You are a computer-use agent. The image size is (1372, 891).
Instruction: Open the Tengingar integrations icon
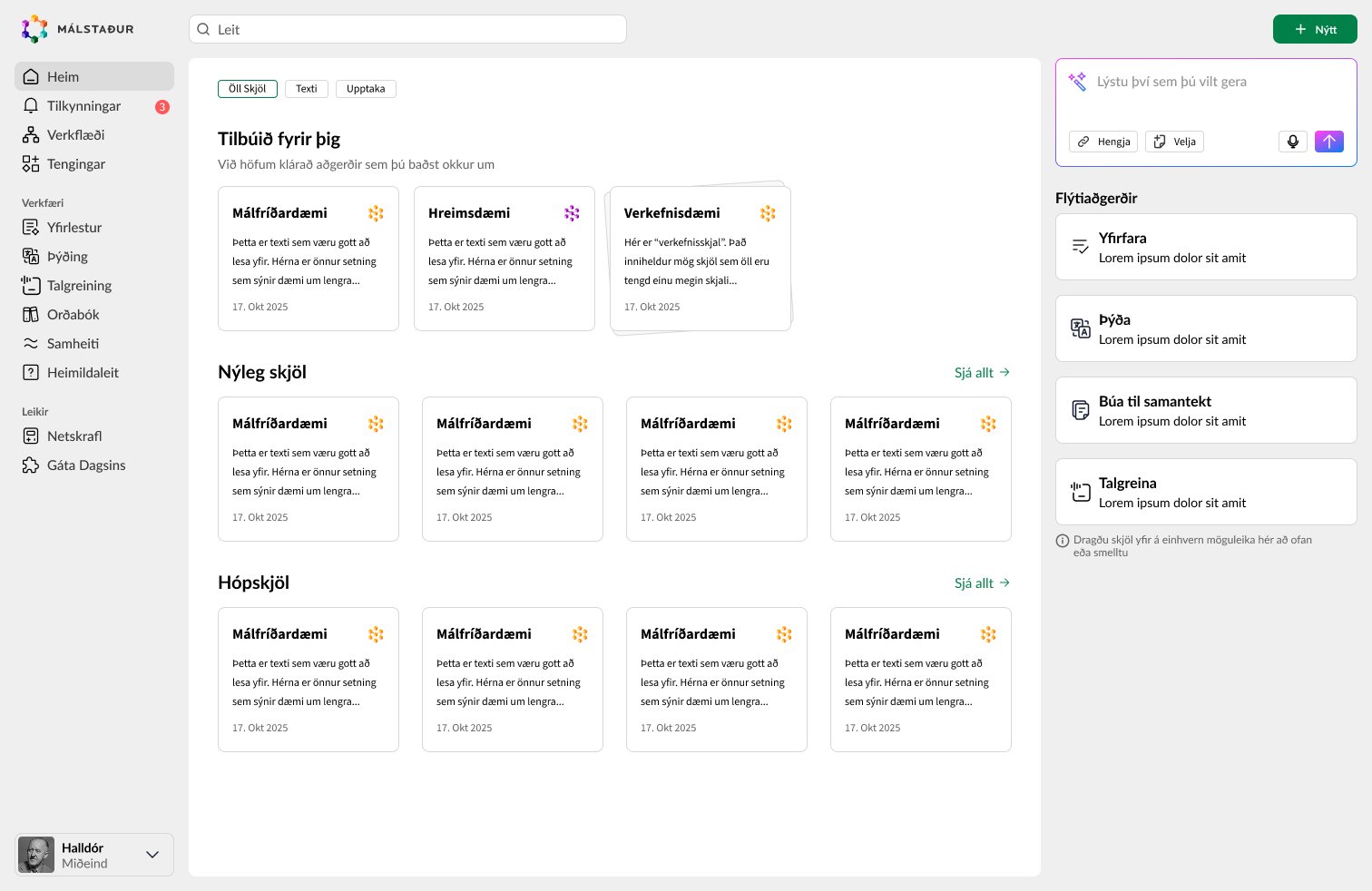pyautogui.click(x=31, y=164)
